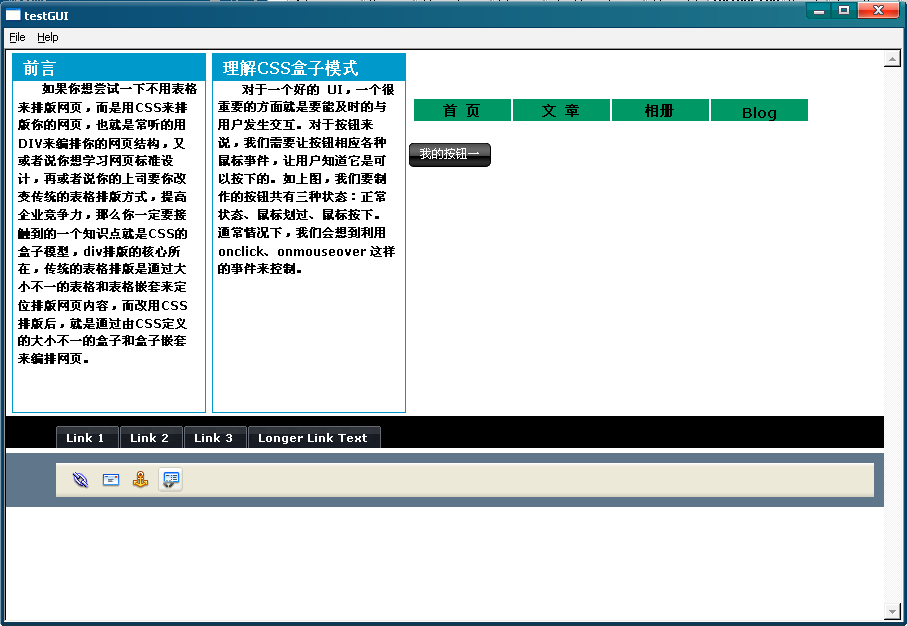Open the Link 3 tab
This screenshot has width=907, height=626.
[x=214, y=438]
